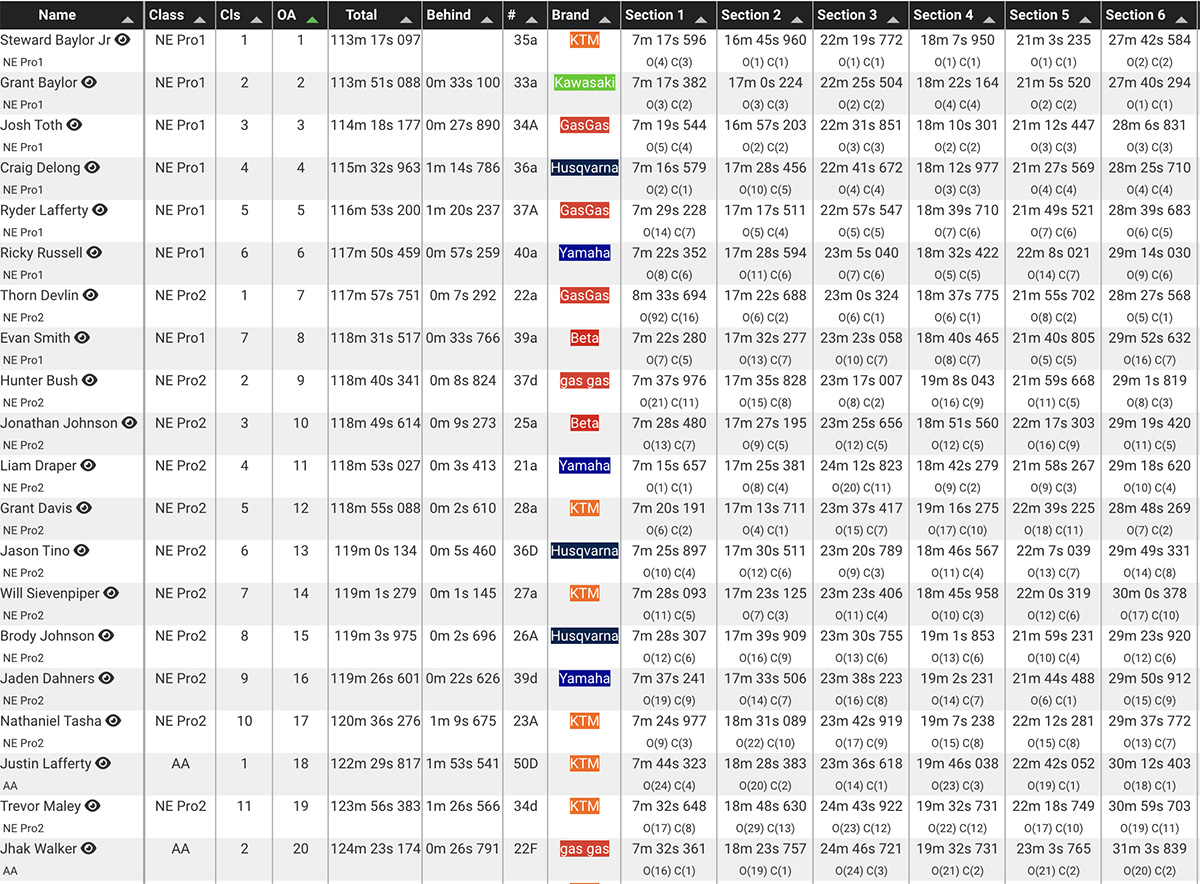Screen dimensions: 1200x884
Task: Select Section 4 time 19m 46s 038
Action: click(x=957, y=763)
